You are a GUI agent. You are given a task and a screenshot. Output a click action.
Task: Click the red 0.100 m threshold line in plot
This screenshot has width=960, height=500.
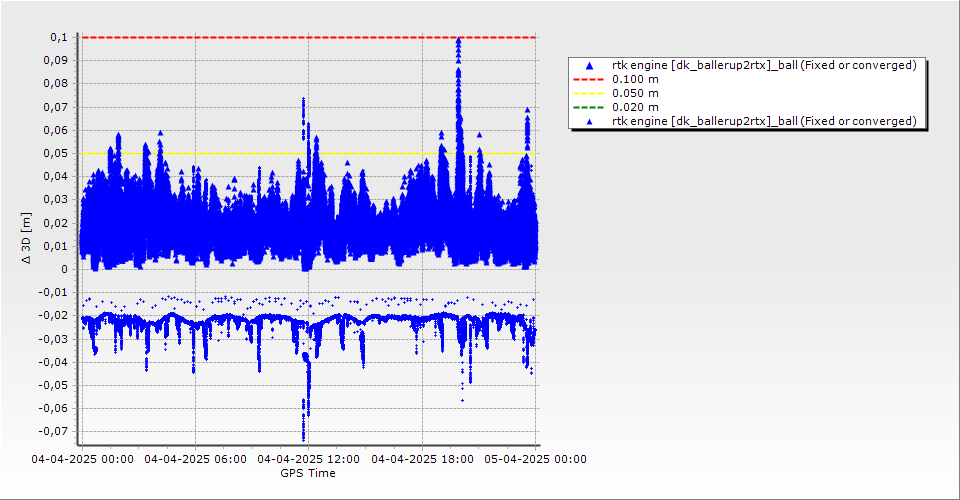(x=309, y=37)
